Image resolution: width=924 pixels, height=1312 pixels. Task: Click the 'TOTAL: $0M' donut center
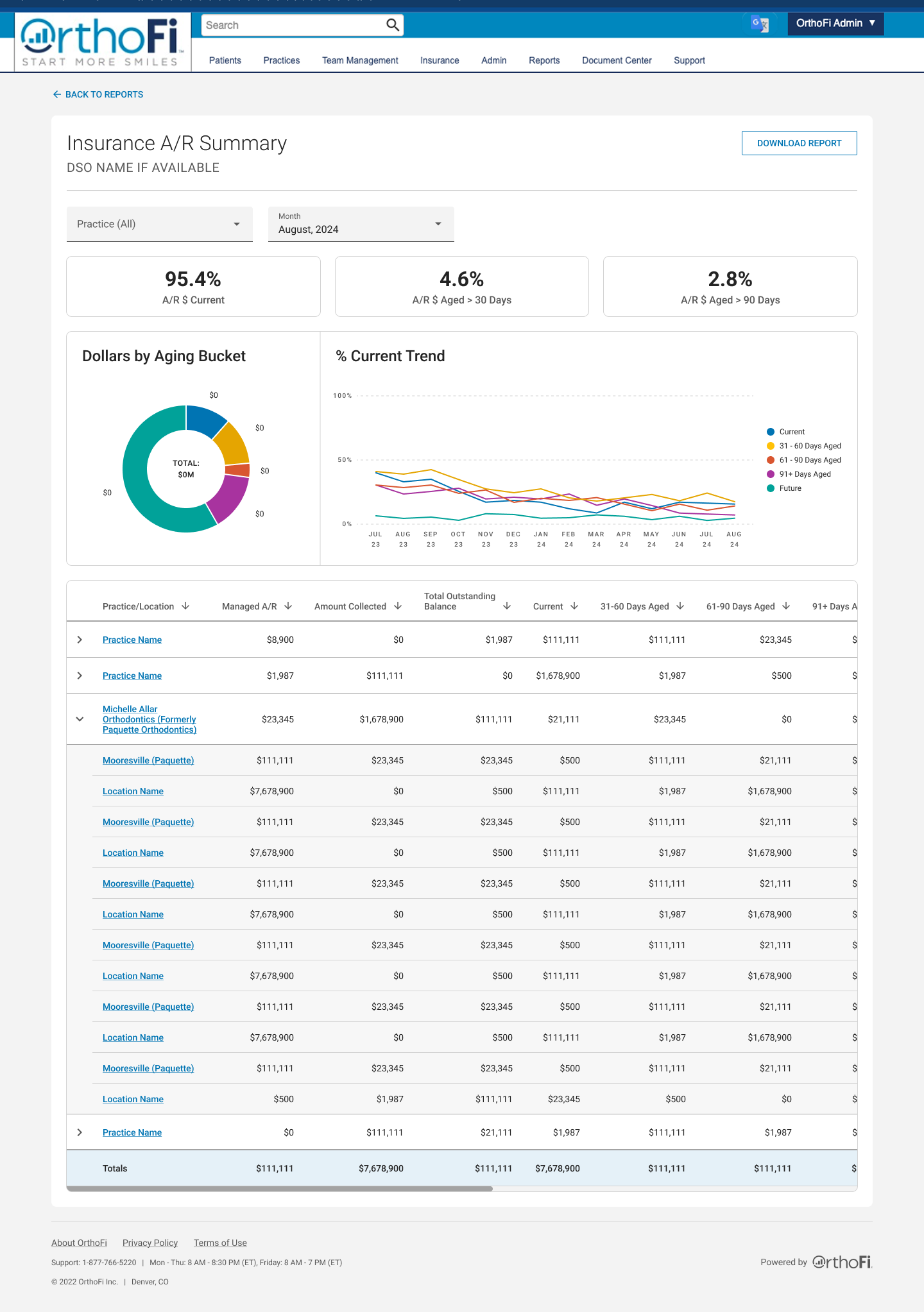click(186, 469)
